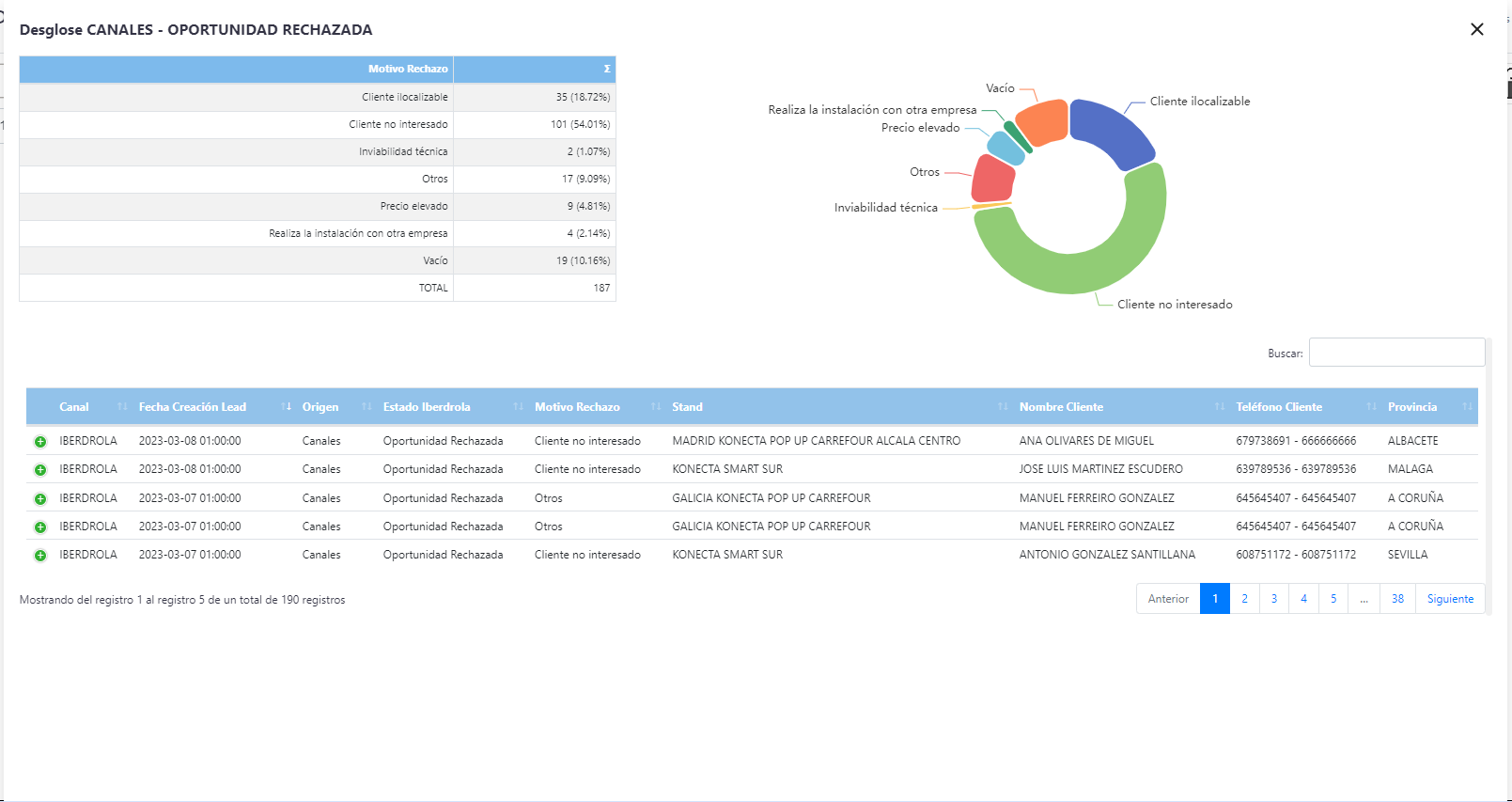The height and width of the screenshot is (802, 1512).
Task: Click the 'Otros' summary table row label
Action: 435,179
